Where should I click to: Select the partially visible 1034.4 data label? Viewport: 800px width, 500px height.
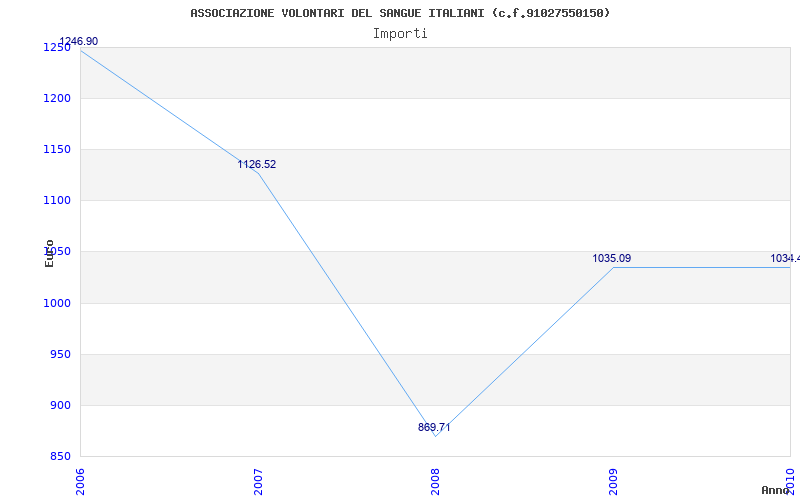click(x=785, y=258)
